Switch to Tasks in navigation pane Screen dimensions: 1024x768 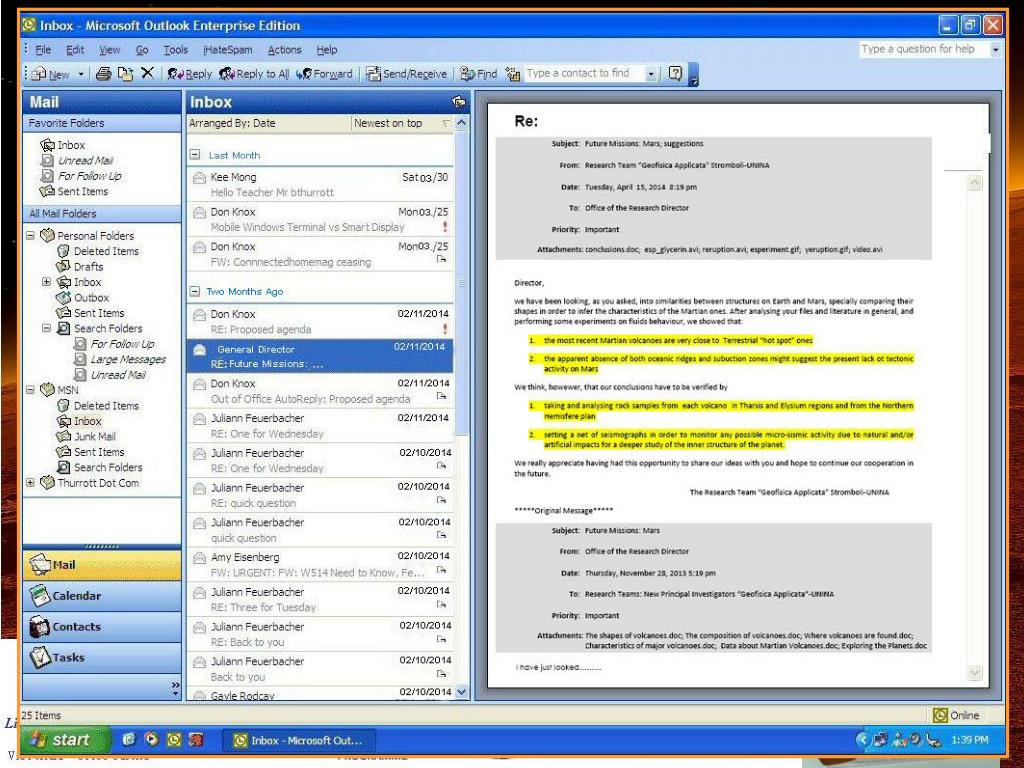click(x=102, y=658)
